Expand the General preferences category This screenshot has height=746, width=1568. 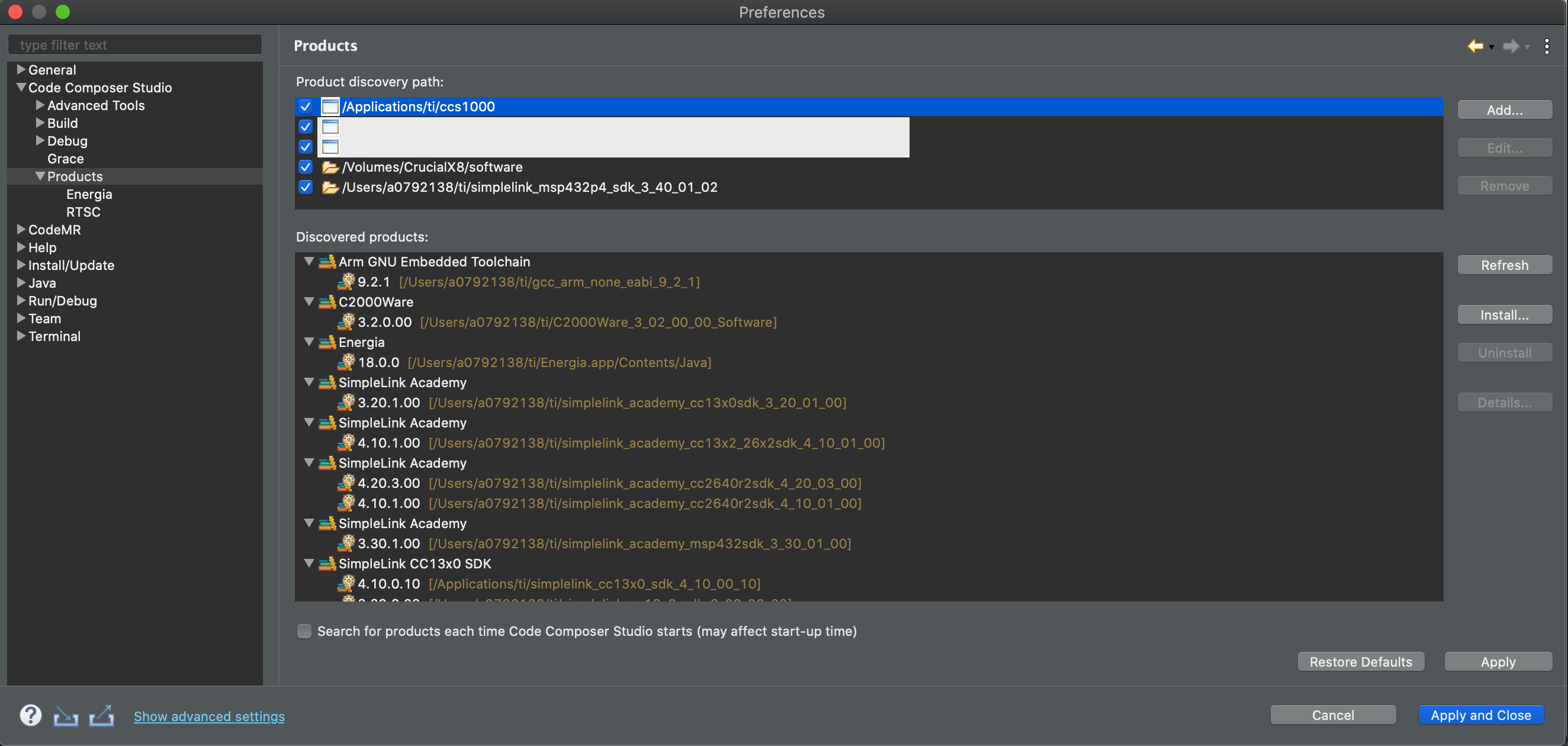(x=21, y=69)
